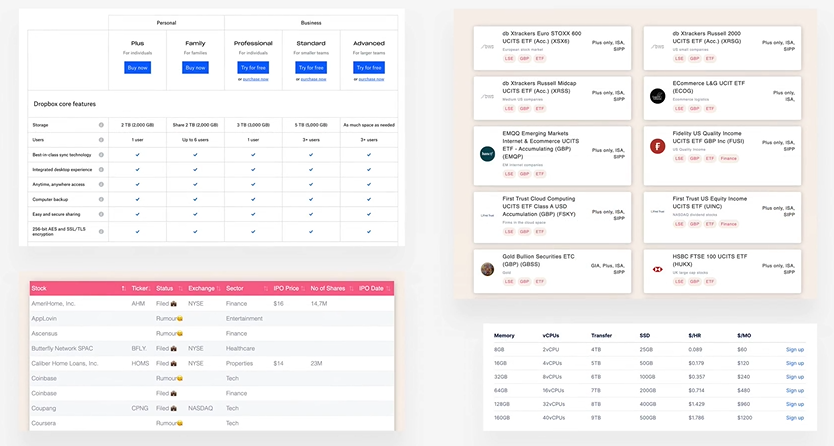The height and width of the screenshot is (446, 834).
Task: Click Sign up for the 16GB plan
Action: coord(795,363)
